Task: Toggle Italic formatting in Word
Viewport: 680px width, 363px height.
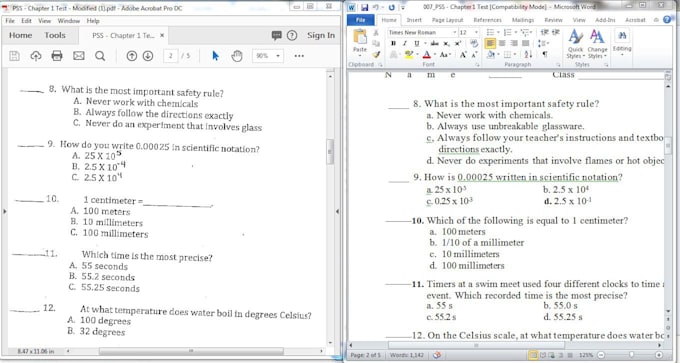Action: click(x=405, y=43)
